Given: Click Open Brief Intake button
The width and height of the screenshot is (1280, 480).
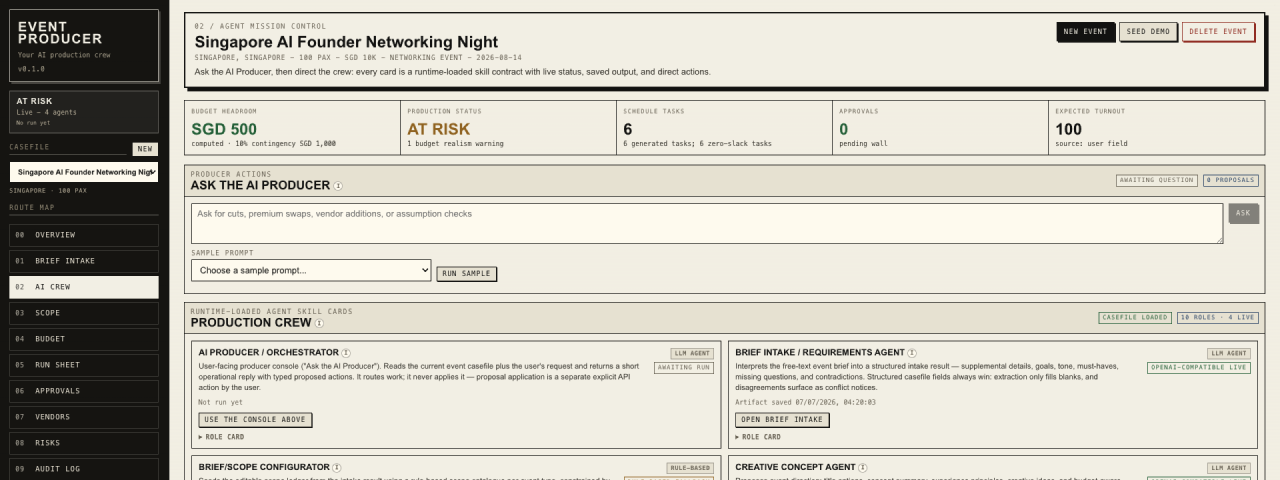Looking at the screenshot, I should pyautogui.click(x=782, y=420).
